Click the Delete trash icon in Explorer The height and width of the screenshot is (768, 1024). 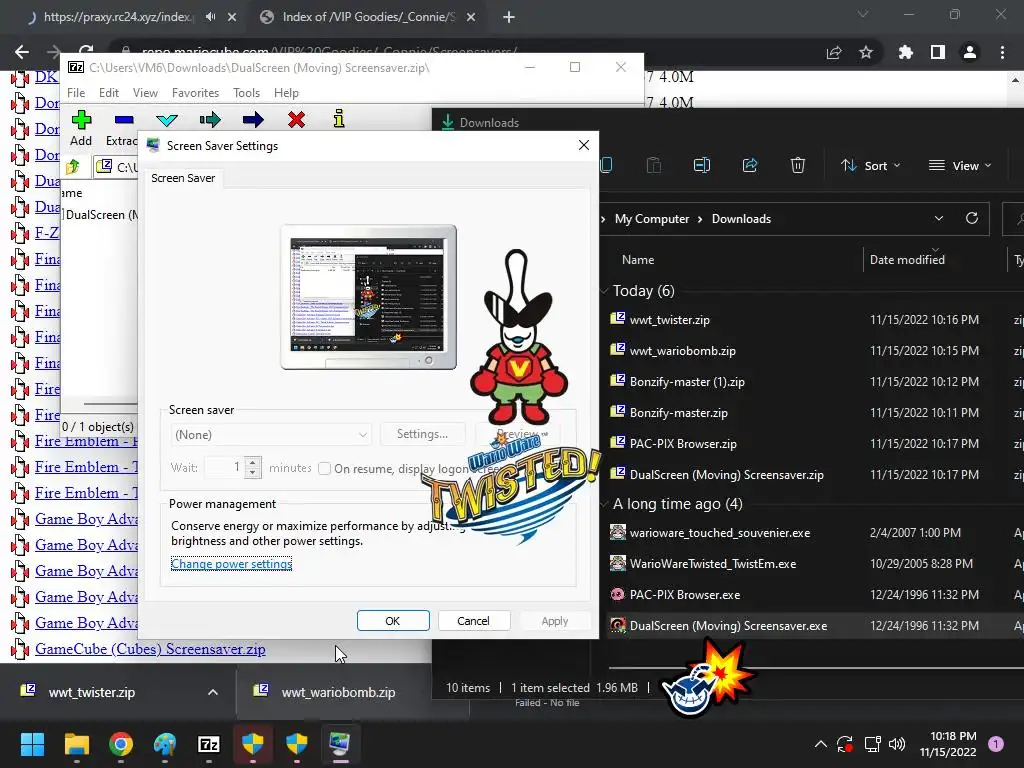pos(797,165)
